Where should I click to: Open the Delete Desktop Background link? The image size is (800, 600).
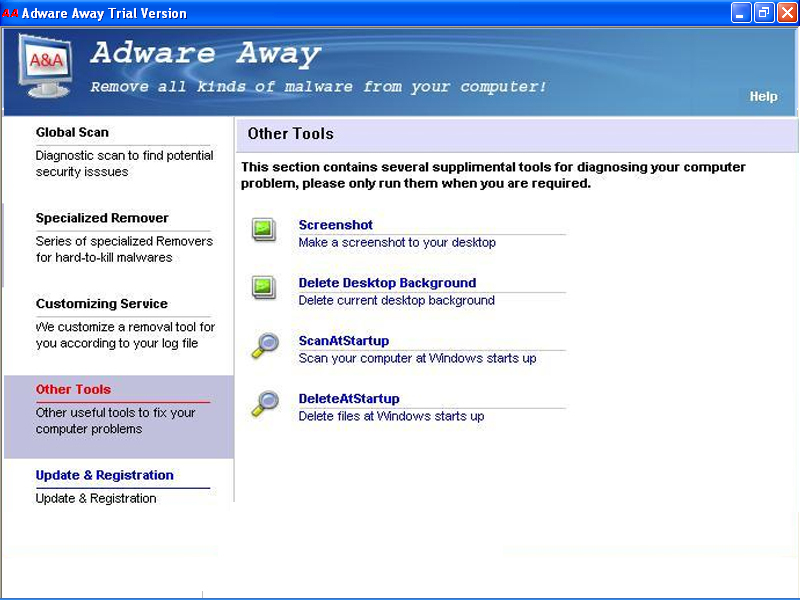[x=387, y=283]
